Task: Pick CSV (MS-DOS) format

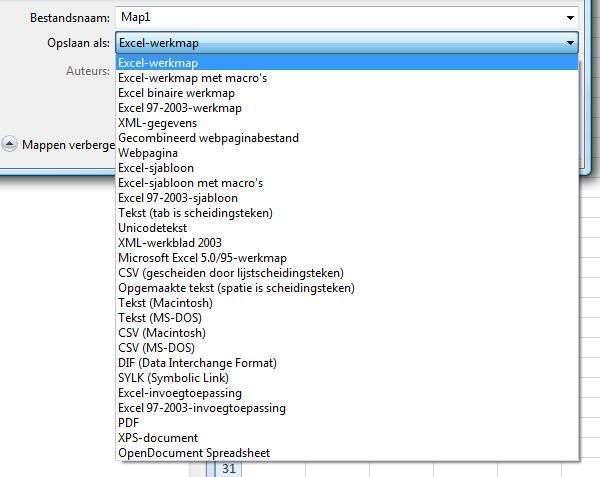Action: tap(347, 348)
